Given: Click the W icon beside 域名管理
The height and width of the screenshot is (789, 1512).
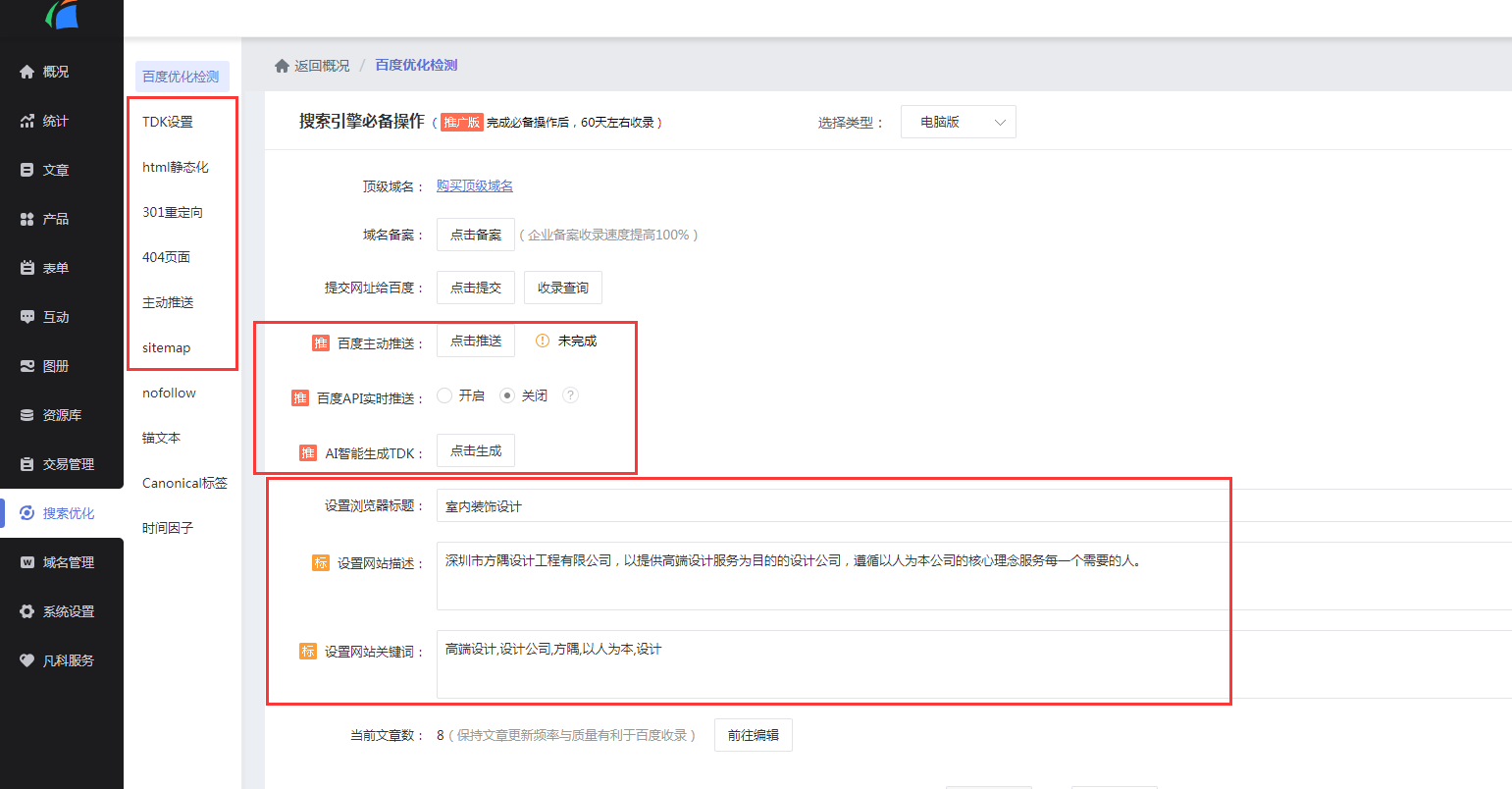Looking at the screenshot, I should click(27, 562).
